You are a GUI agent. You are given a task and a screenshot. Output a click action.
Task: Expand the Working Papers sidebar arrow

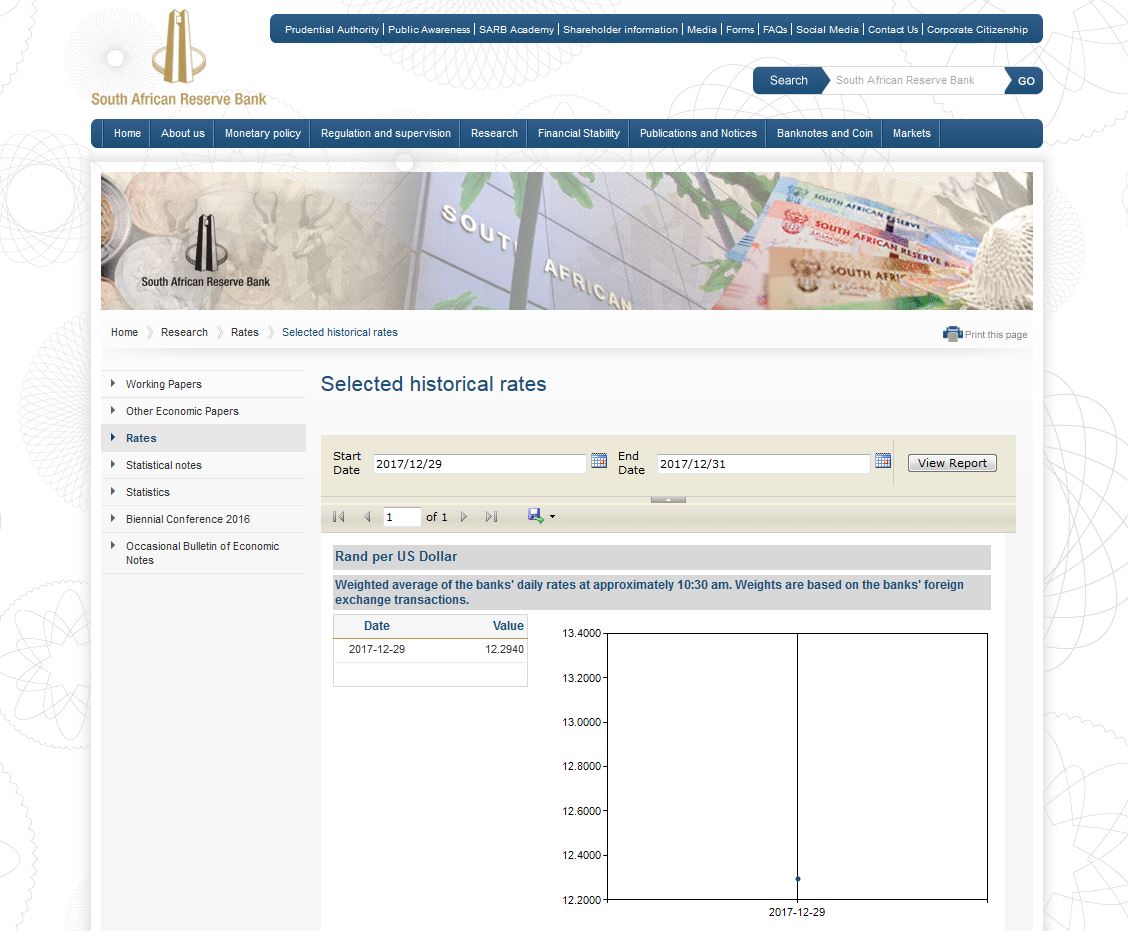113,383
